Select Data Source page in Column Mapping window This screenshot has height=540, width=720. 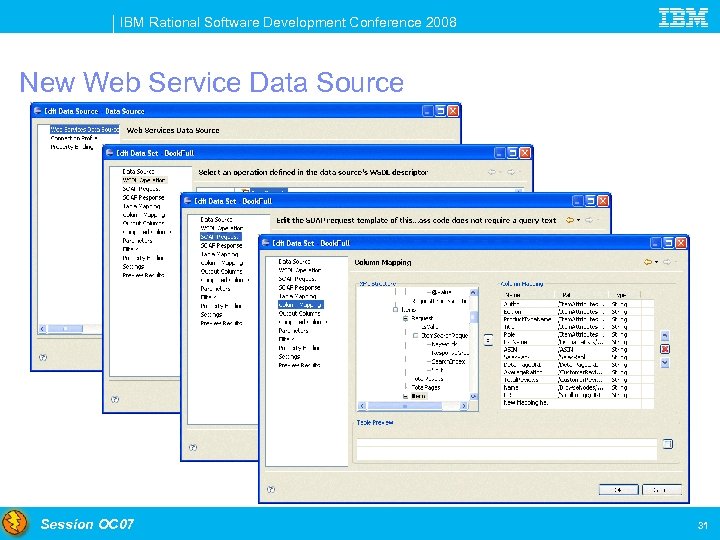(294, 261)
